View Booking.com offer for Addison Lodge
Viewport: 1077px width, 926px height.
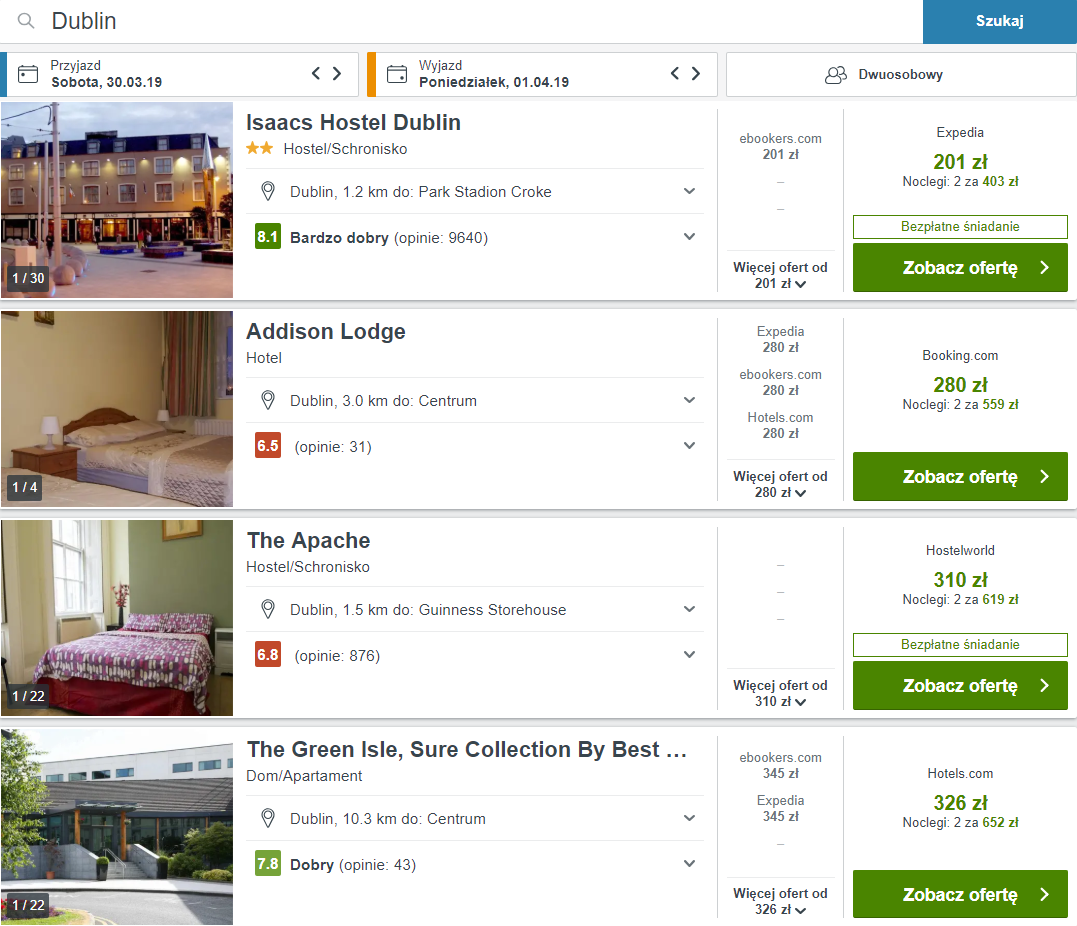pyautogui.click(x=960, y=476)
